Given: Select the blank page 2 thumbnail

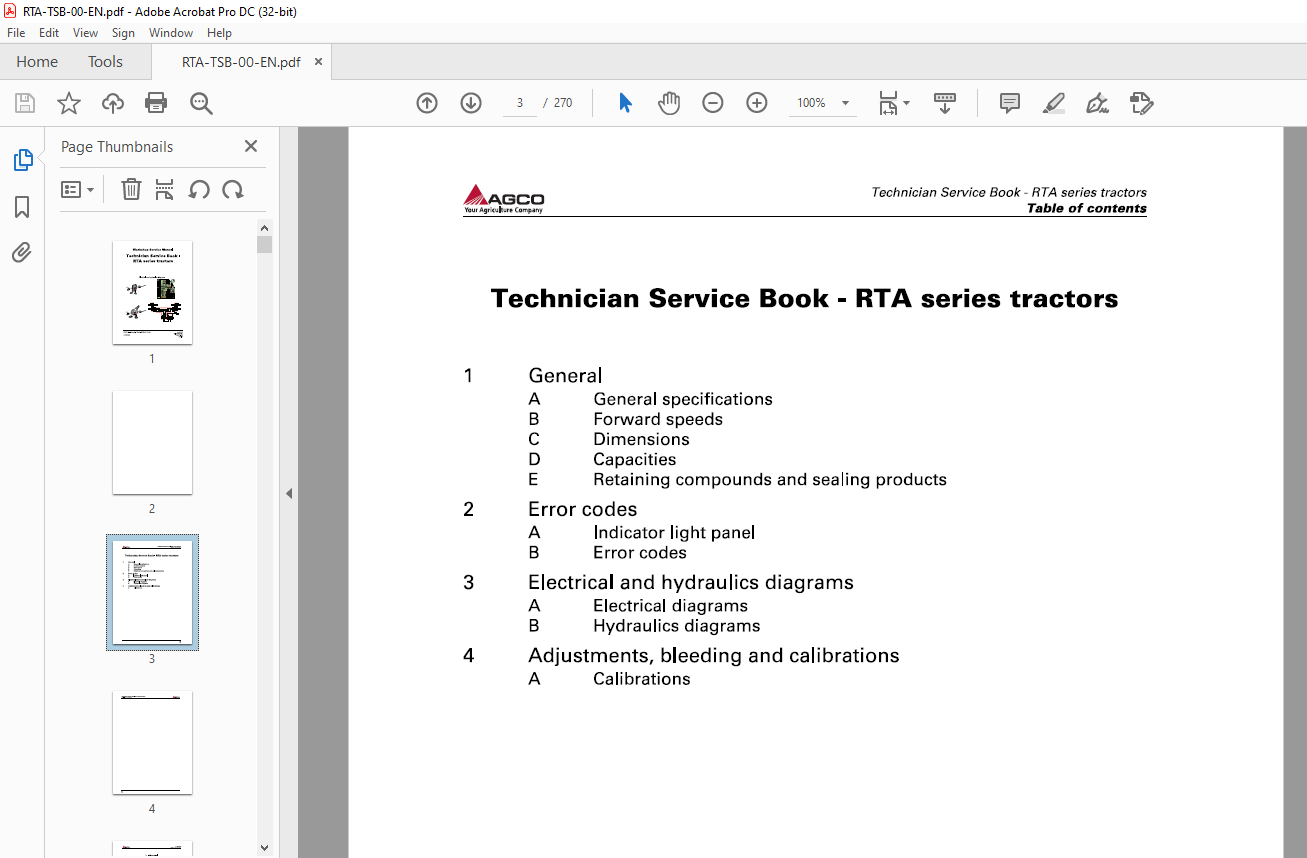Looking at the screenshot, I should tap(152, 442).
